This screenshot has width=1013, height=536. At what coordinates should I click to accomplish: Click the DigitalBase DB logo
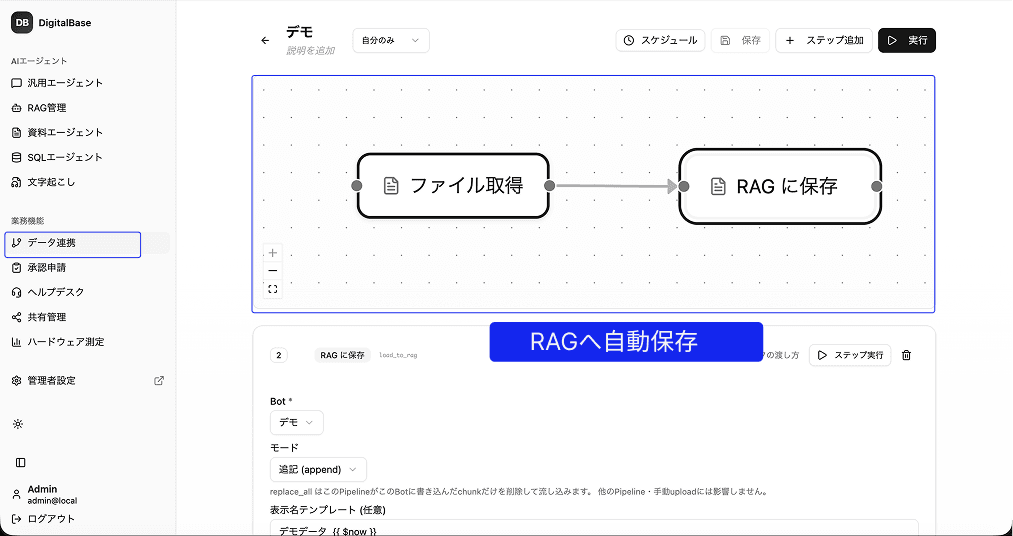(21, 23)
